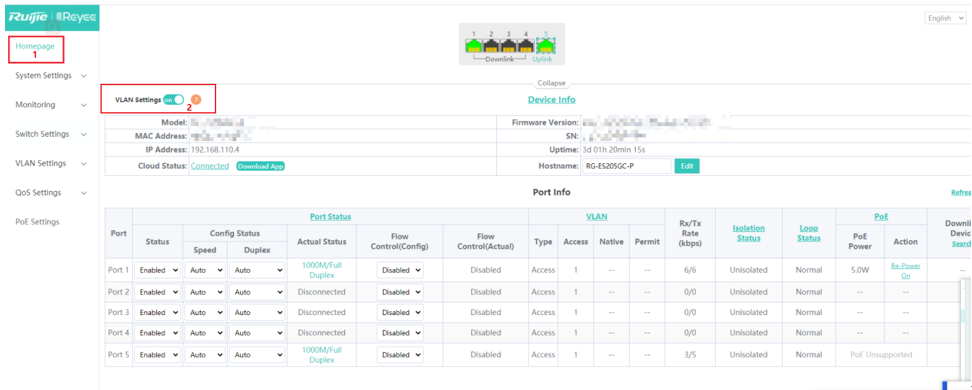
Task: Expand System Settings menu
Action: click(50, 76)
